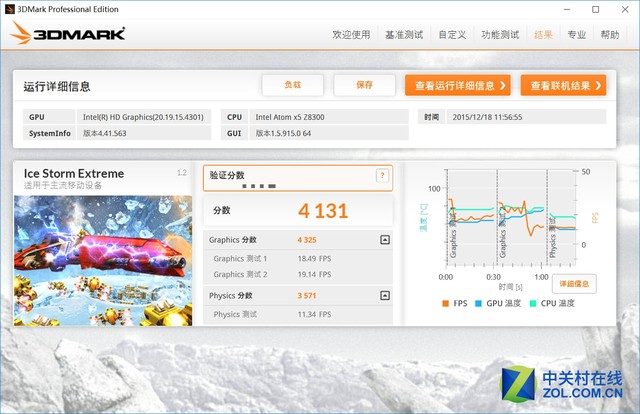
Task: Select the 结果 tab
Action: pyautogui.click(x=543, y=35)
